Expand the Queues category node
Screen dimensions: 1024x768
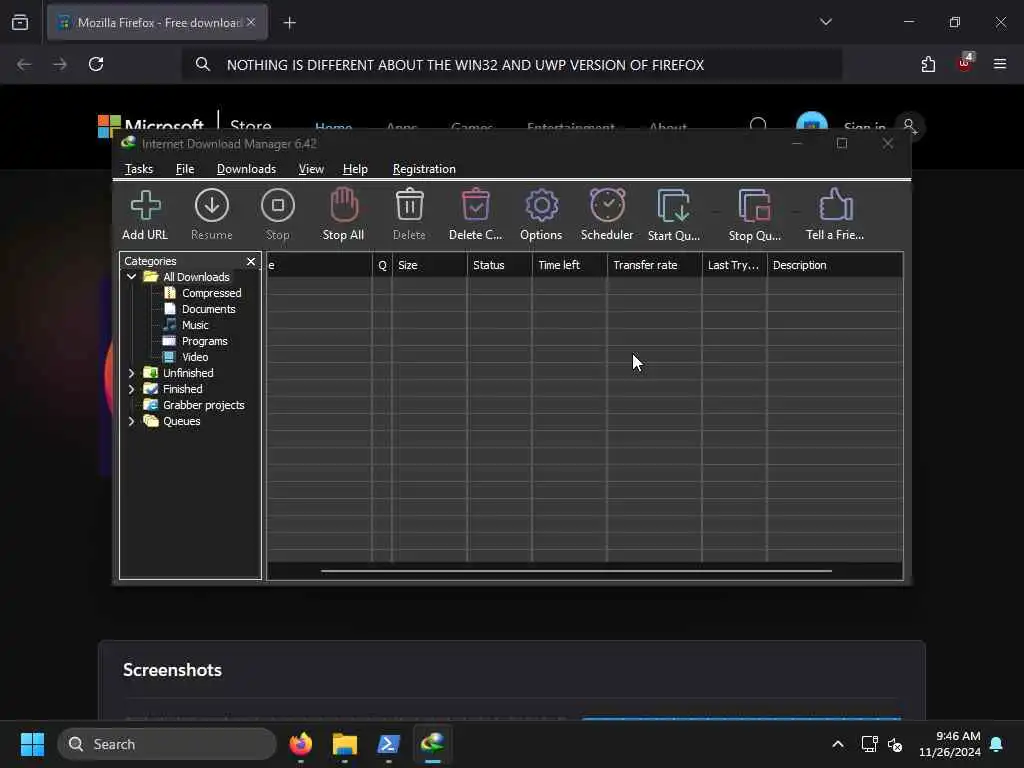[131, 421]
